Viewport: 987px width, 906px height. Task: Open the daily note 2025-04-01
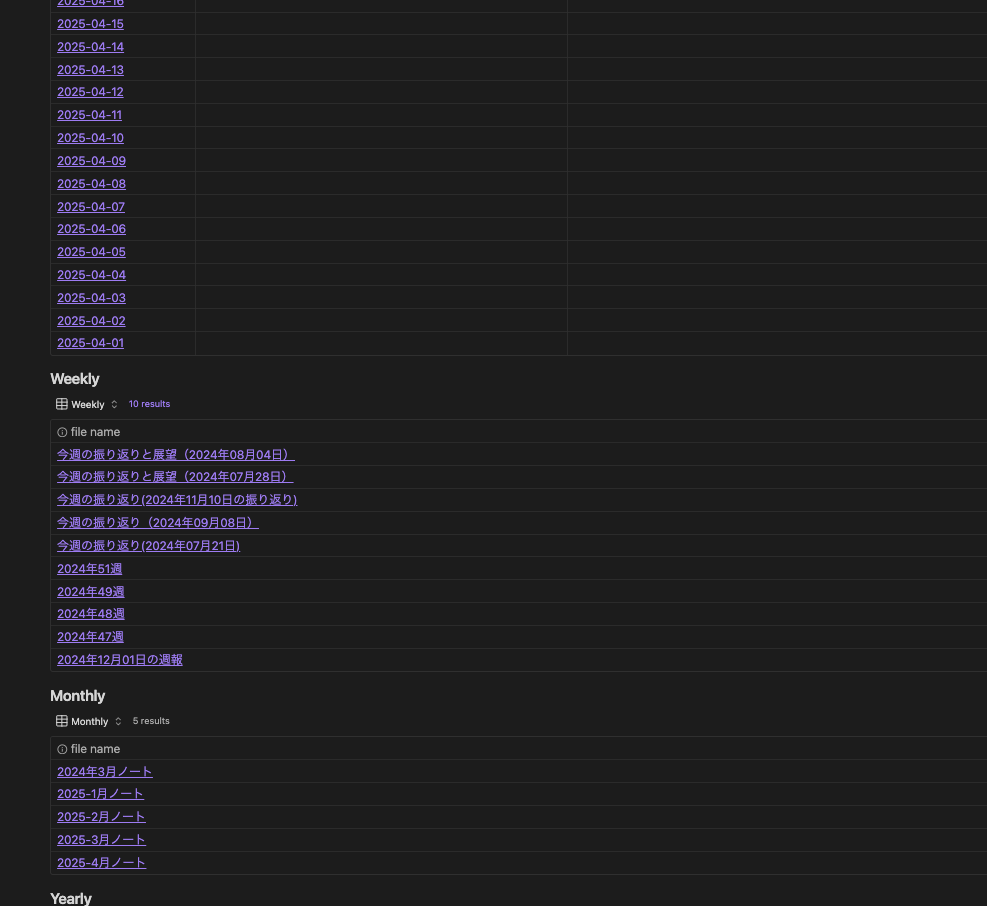[90, 343]
